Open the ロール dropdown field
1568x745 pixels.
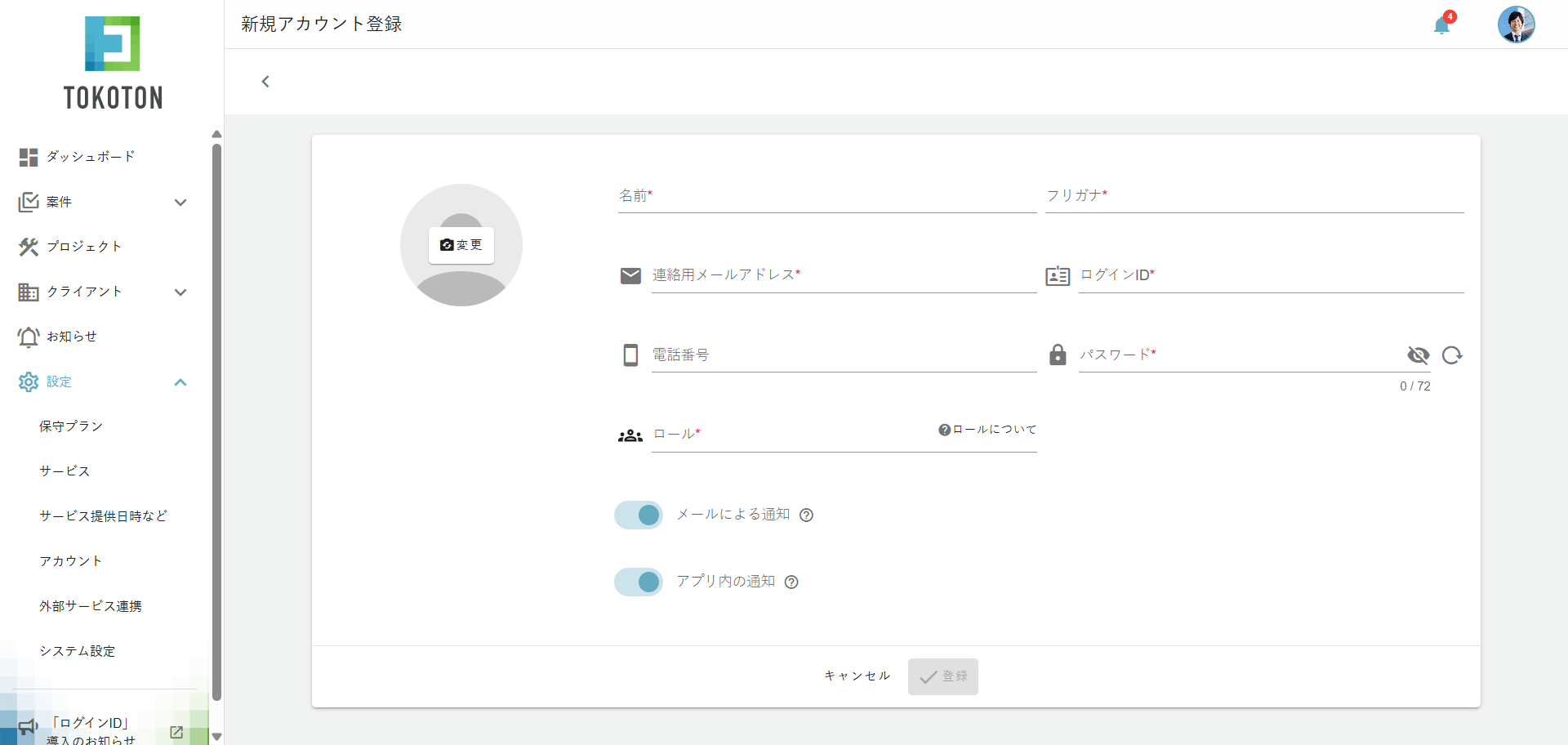pyautogui.click(x=844, y=435)
